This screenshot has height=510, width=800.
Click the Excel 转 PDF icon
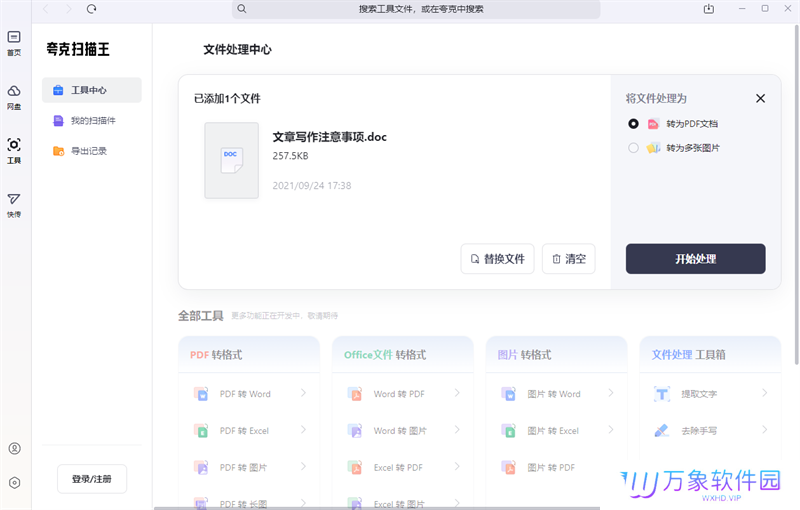[x=355, y=467]
